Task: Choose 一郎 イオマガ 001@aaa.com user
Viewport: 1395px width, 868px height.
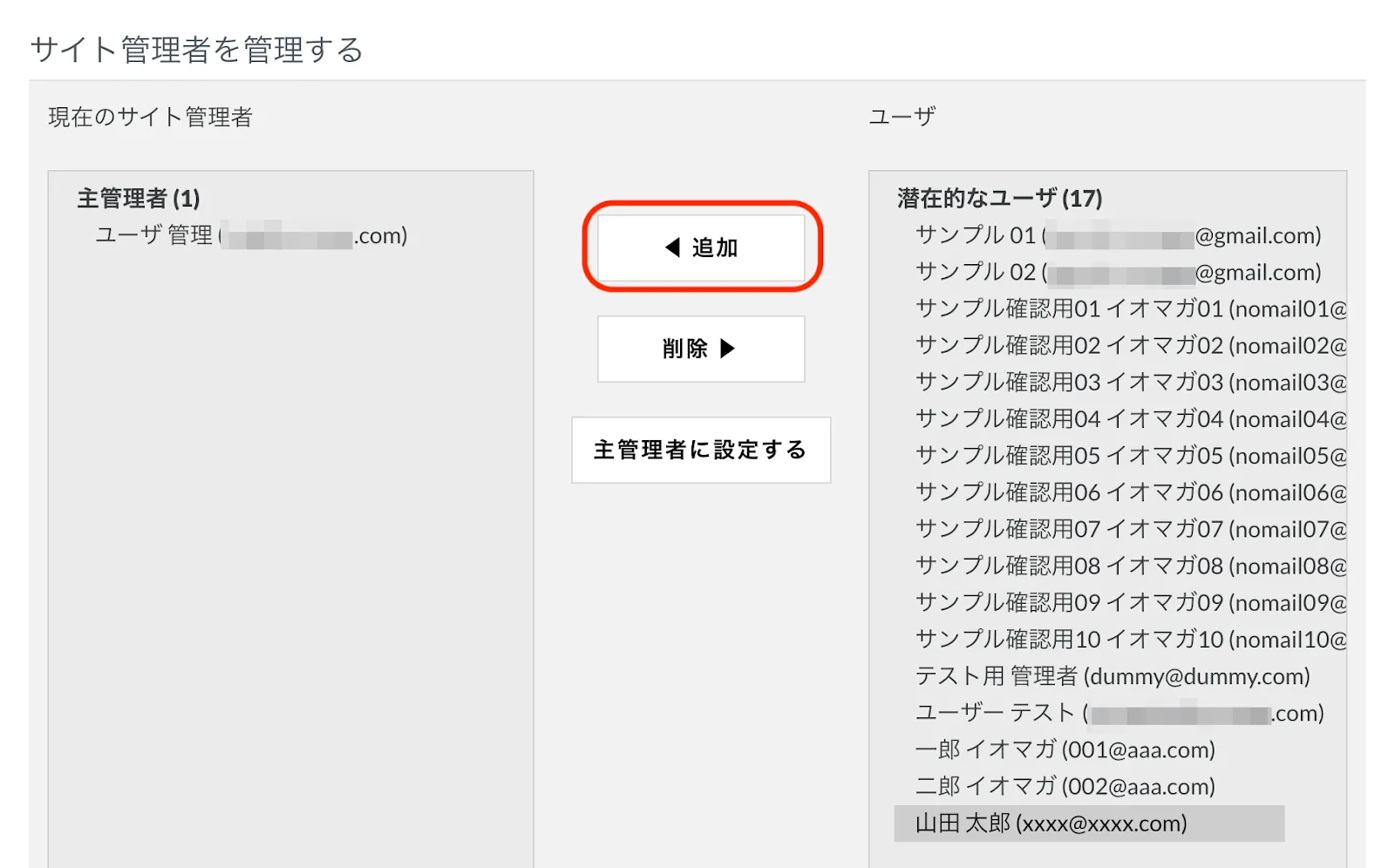Action: [1065, 749]
